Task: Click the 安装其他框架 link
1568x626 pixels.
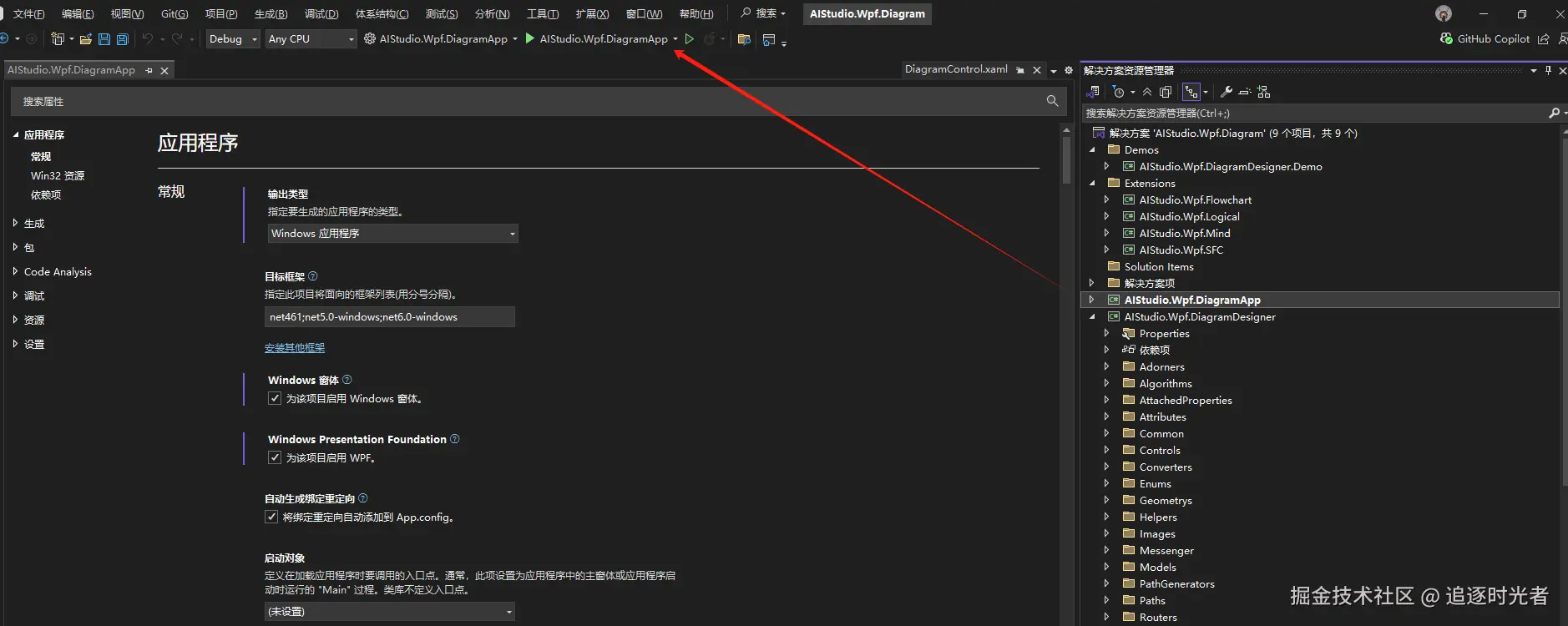Action: point(295,348)
